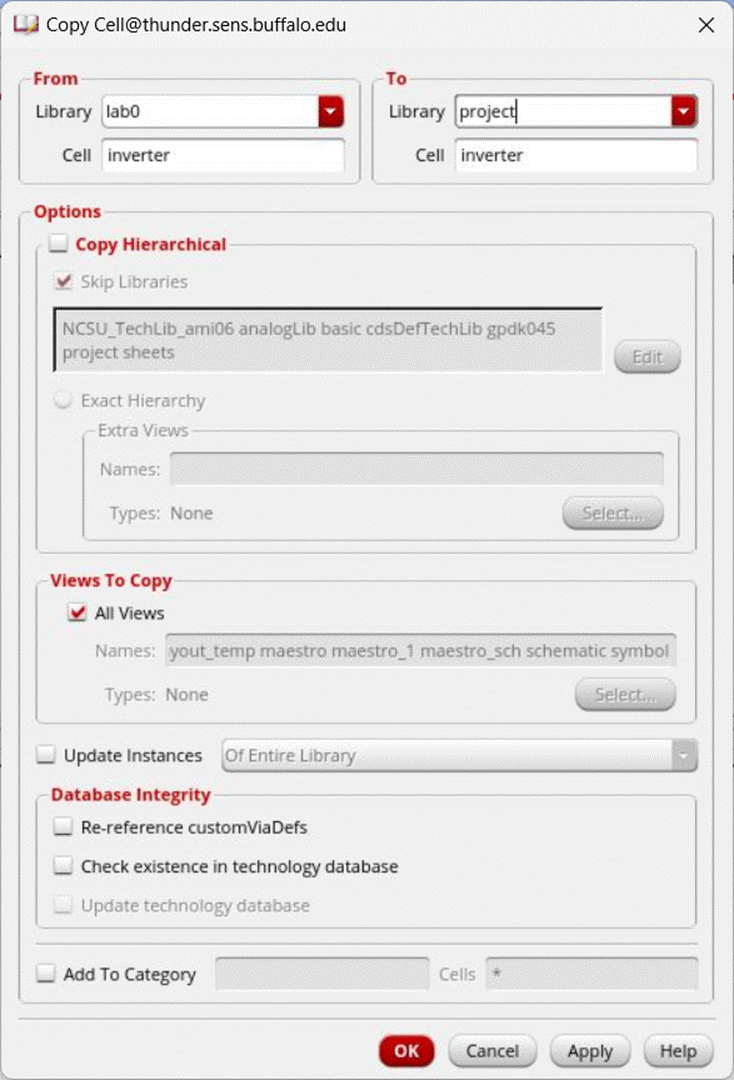The width and height of the screenshot is (734, 1080).
Task: Enable the Add To Category option
Action: (44, 974)
